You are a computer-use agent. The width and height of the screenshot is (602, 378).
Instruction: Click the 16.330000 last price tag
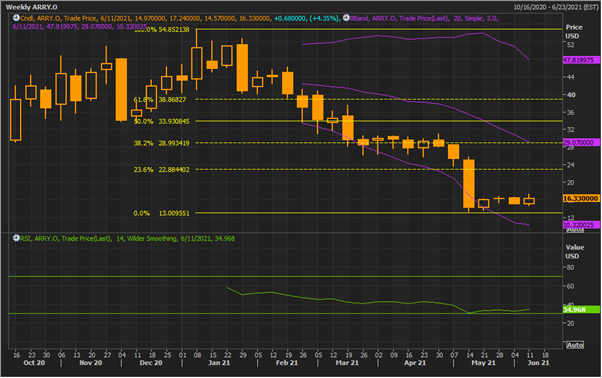[581, 198]
